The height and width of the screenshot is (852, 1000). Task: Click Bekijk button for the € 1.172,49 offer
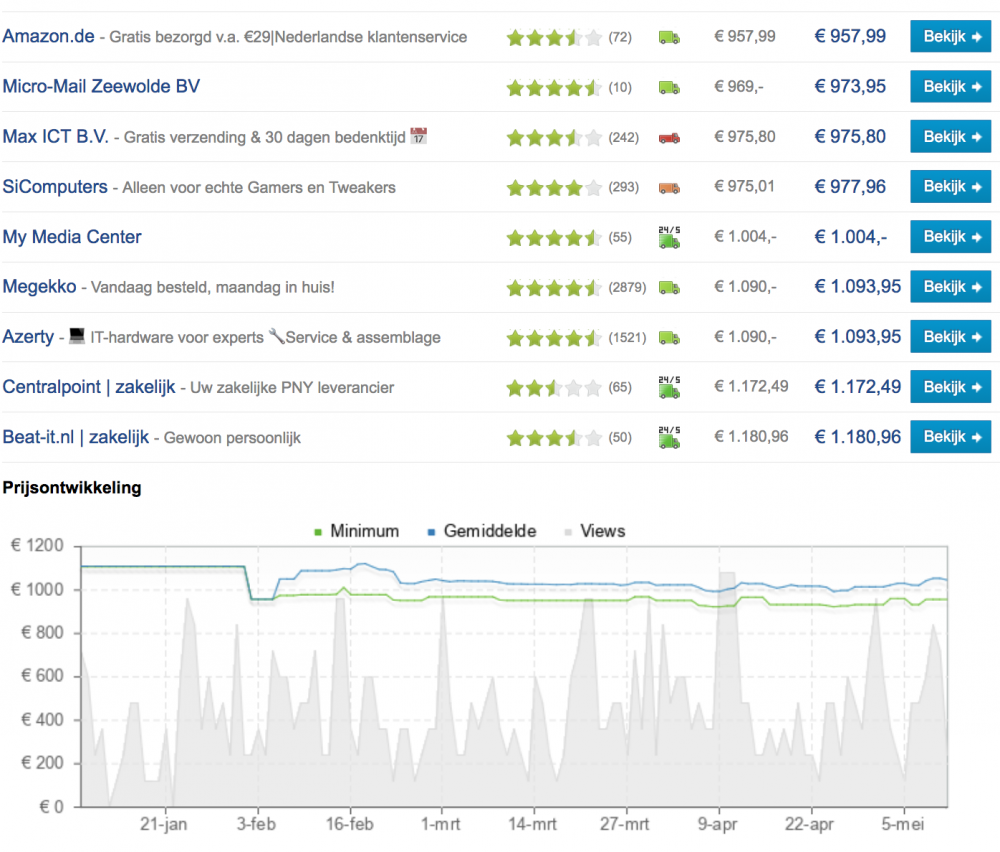click(950, 386)
